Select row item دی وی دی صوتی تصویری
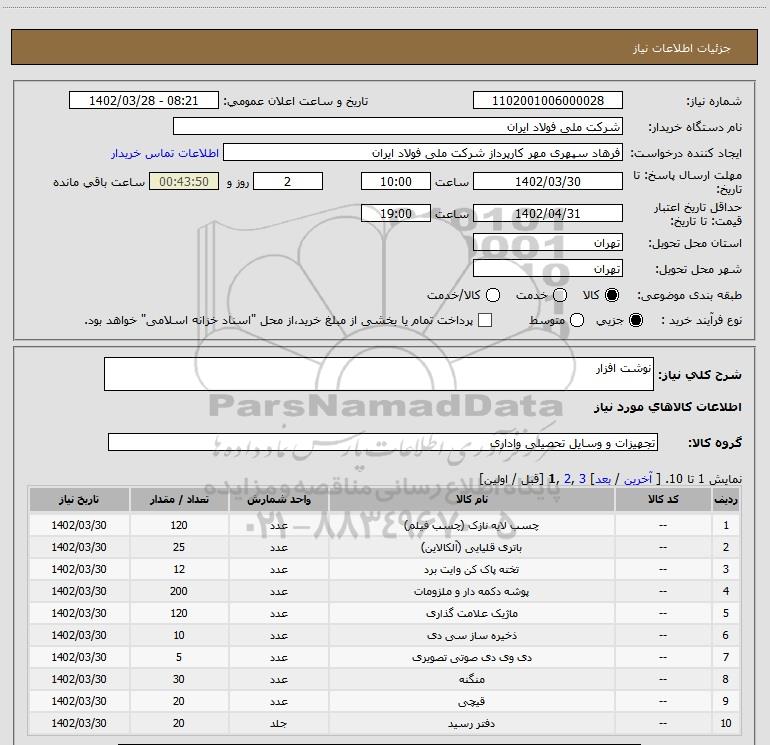This screenshot has height=745, width=770. (471, 658)
